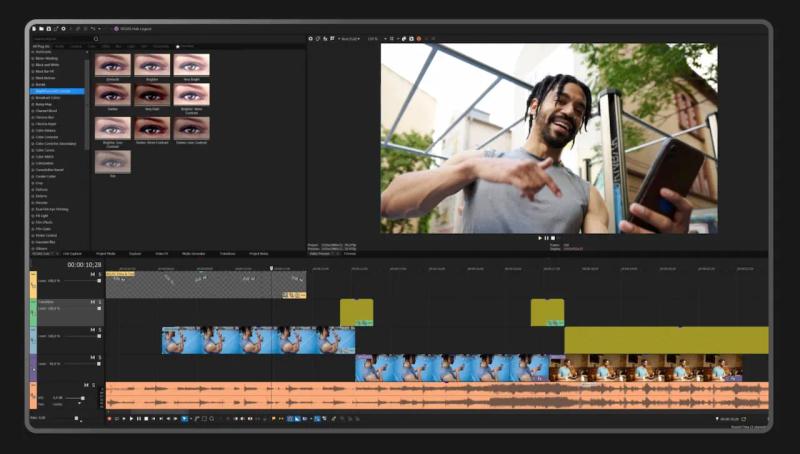Save preview snapshot to file icon
The height and width of the screenshot is (454, 800).
pyautogui.click(x=411, y=38)
